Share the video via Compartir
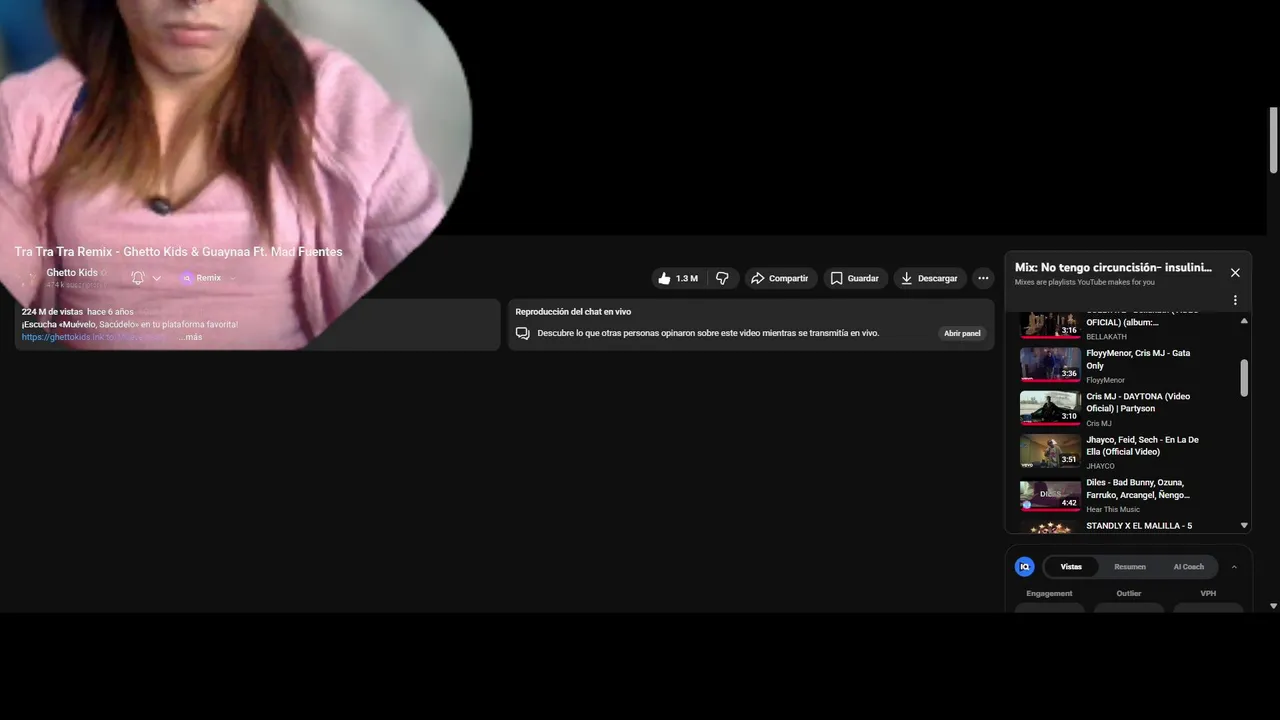Viewport: 1280px width, 720px height. 780,278
